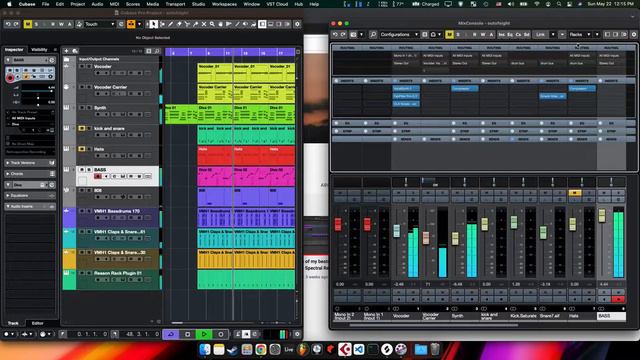Toggle solo on kick and snare track
Image resolution: width=640 pixels, height=360 pixels.
coord(89,128)
